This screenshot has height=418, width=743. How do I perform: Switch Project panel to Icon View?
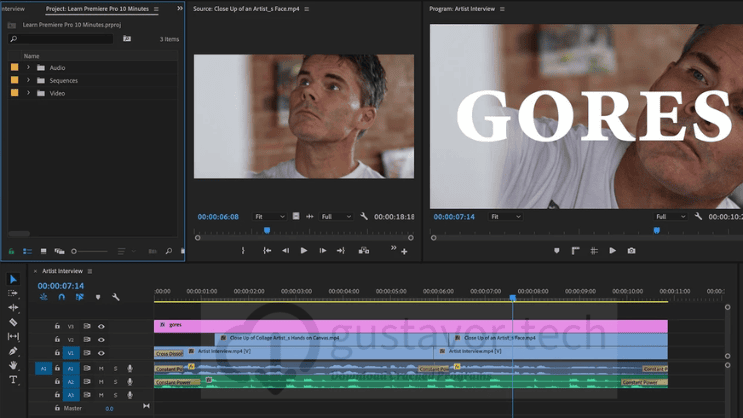point(43,251)
